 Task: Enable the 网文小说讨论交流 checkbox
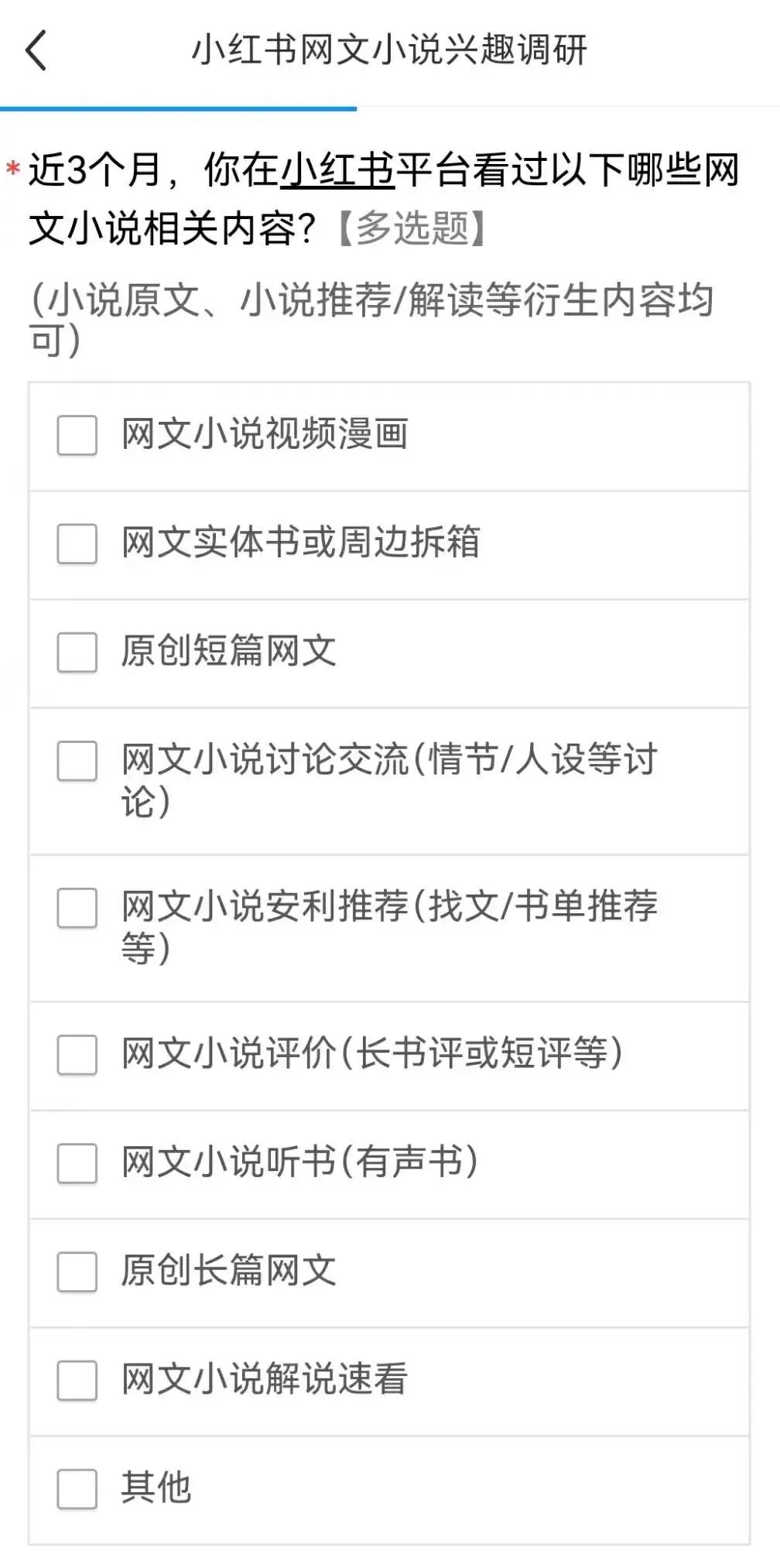coord(77,761)
